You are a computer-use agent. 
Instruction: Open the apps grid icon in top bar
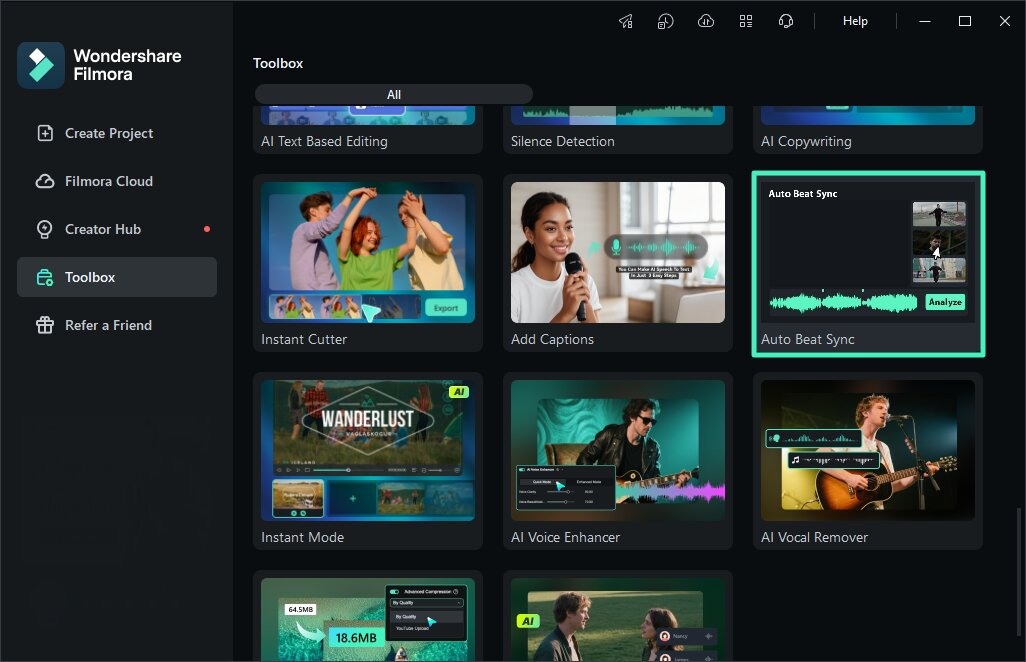coord(746,21)
